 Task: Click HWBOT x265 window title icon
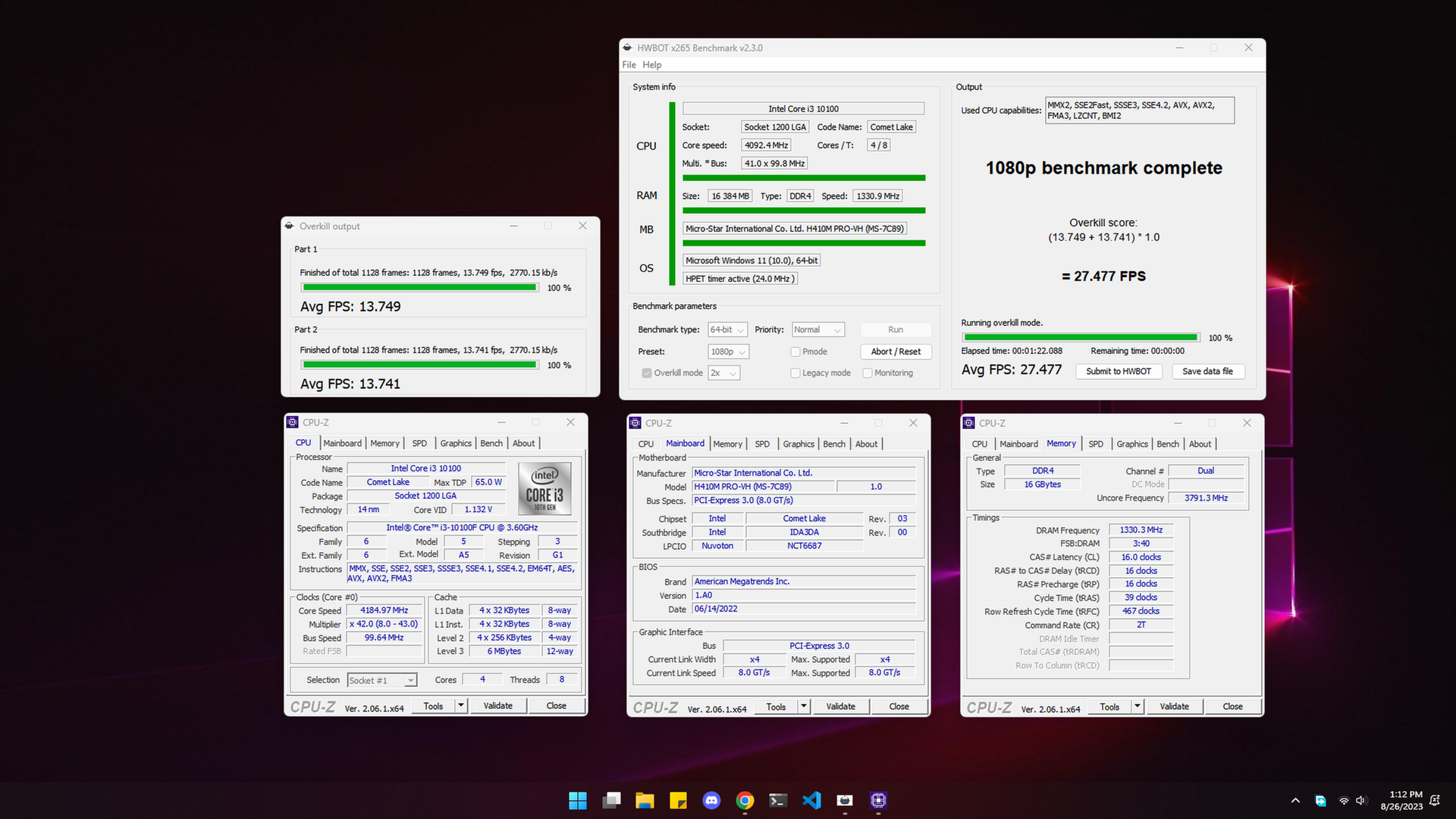[627, 48]
